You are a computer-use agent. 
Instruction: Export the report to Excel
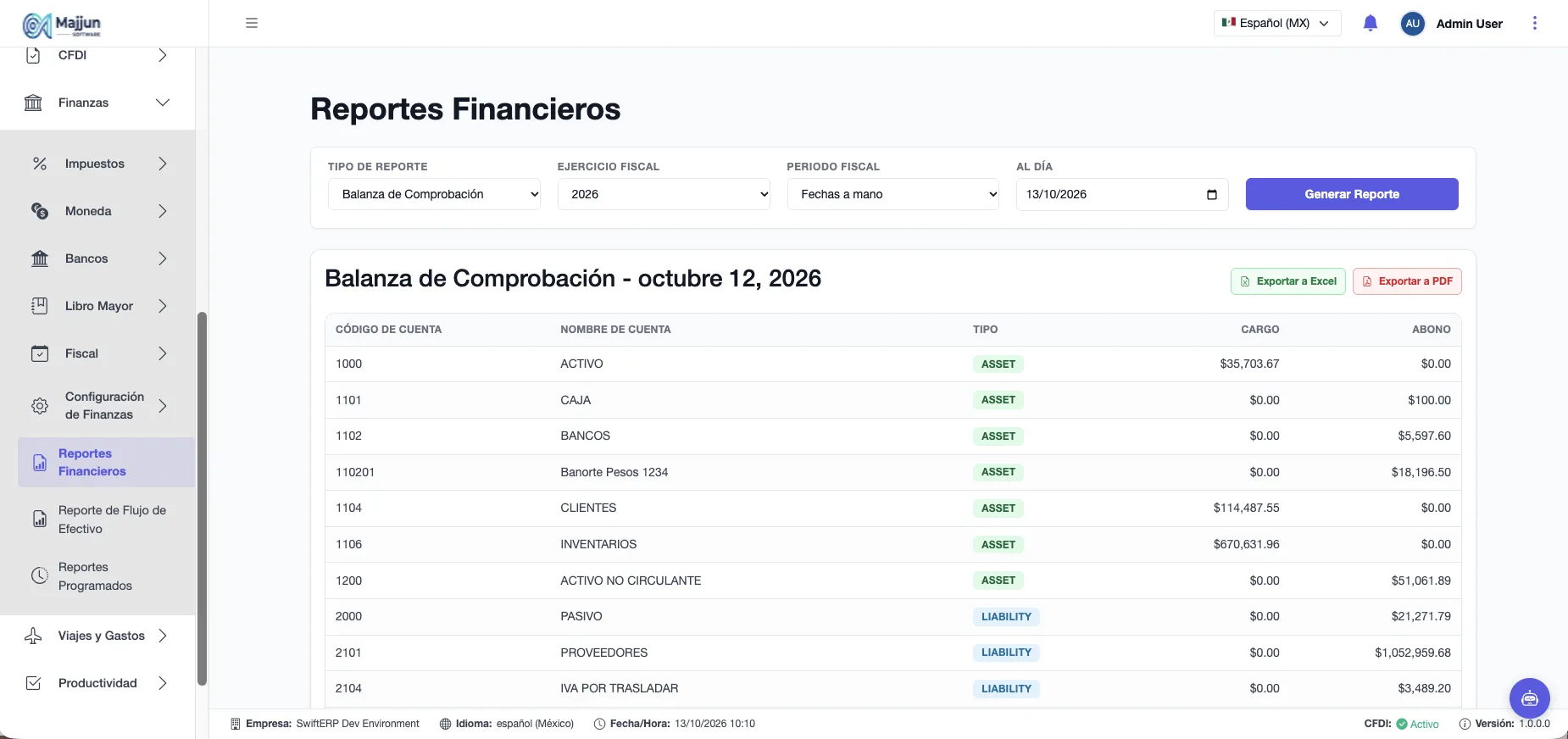1287,281
